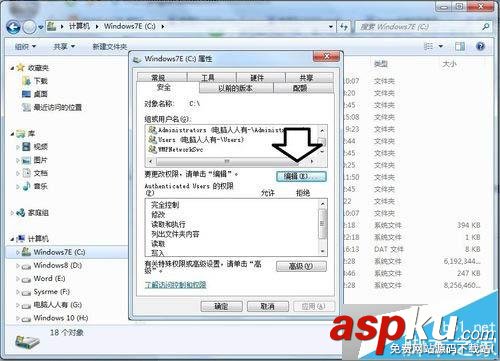The width and height of the screenshot is (500, 361).
Task: Select the 视频 library
Action: [x=41, y=147]
